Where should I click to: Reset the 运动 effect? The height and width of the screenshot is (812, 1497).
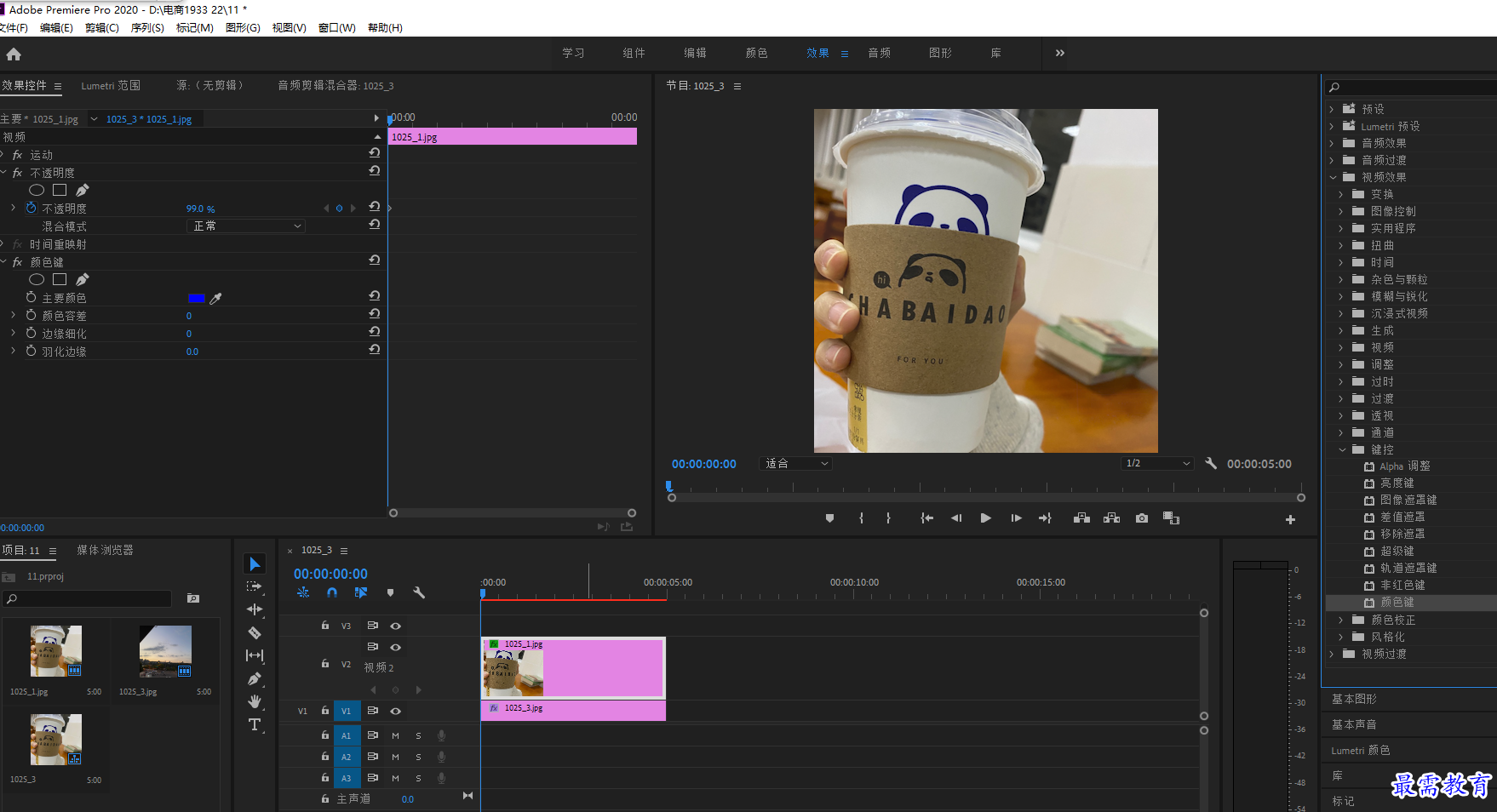374,153
